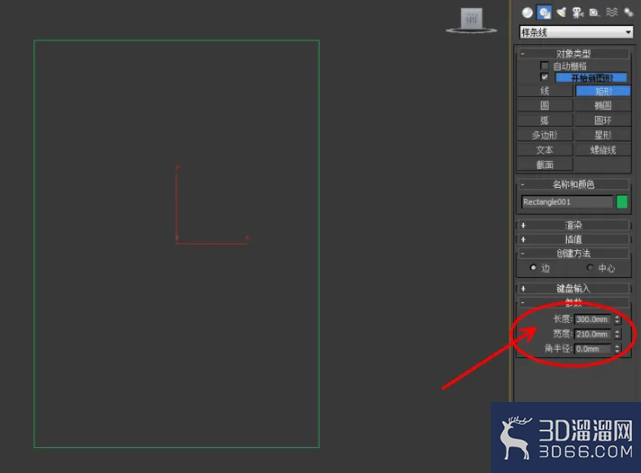Viewport: 641px width, 473px height.
Task: Choose the 多边形 polygon button
Action: [545, 135]
